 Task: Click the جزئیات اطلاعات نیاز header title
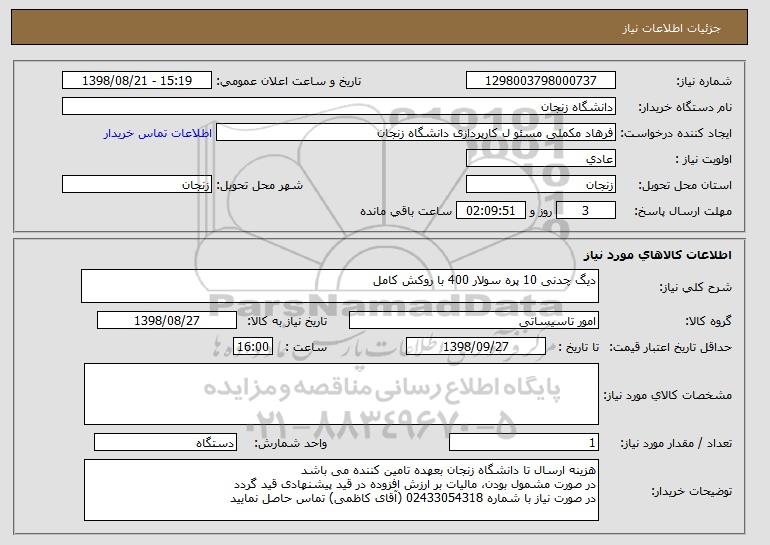pyautogui.click(x=671, y=28)
